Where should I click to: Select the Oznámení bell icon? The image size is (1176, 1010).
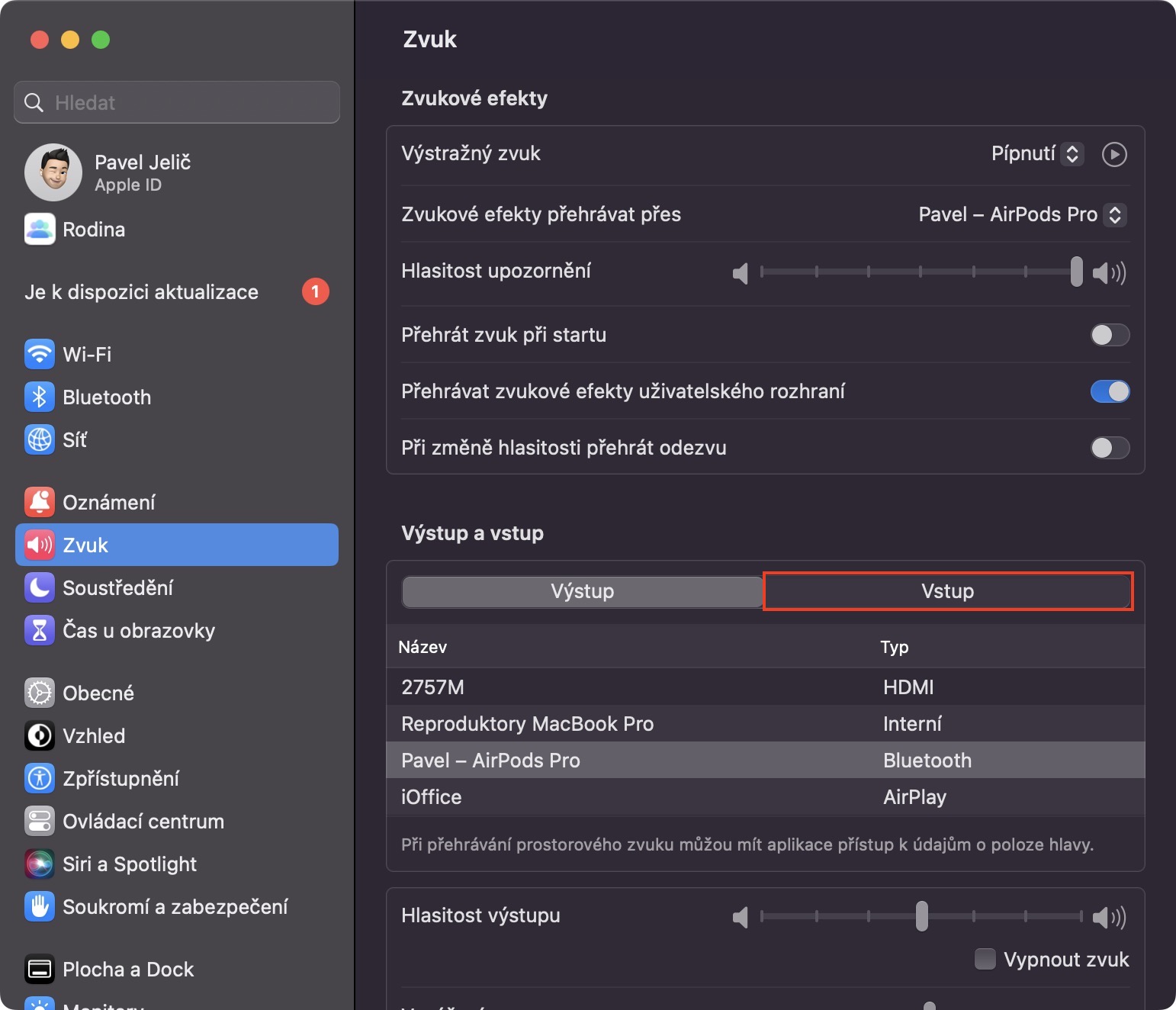40,502
